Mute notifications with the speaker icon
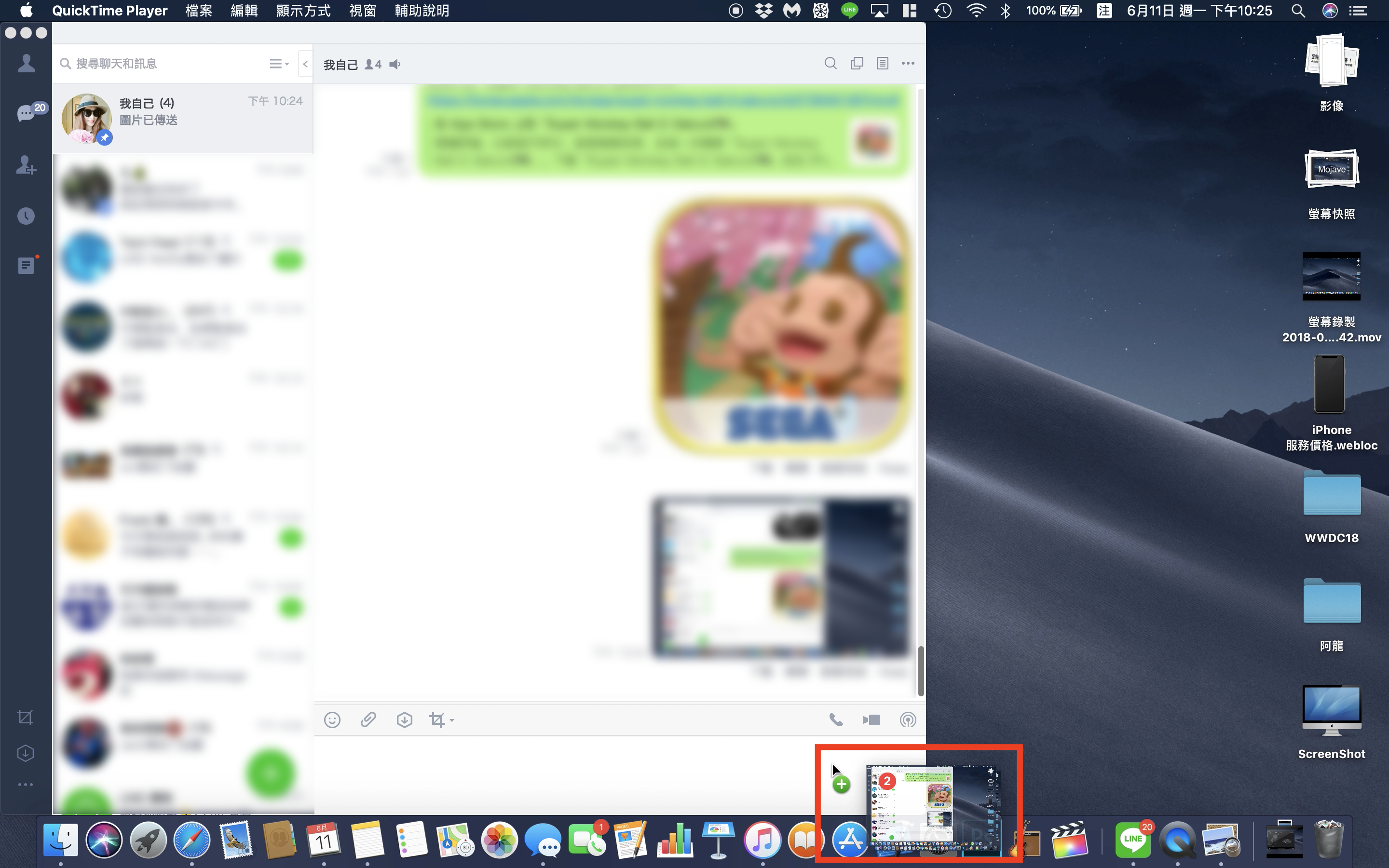This screenshot has width=1389, height=868. pyautogui.click(x=395, y=64)
